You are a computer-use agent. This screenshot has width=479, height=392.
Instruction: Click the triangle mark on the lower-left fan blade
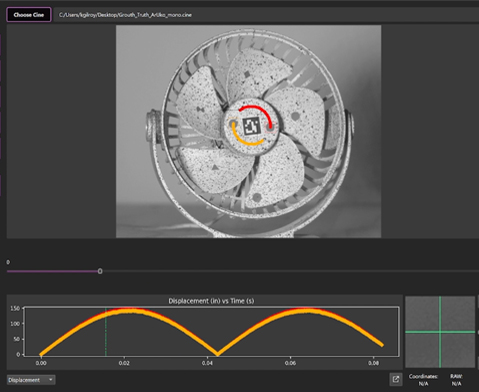point(215,167)
